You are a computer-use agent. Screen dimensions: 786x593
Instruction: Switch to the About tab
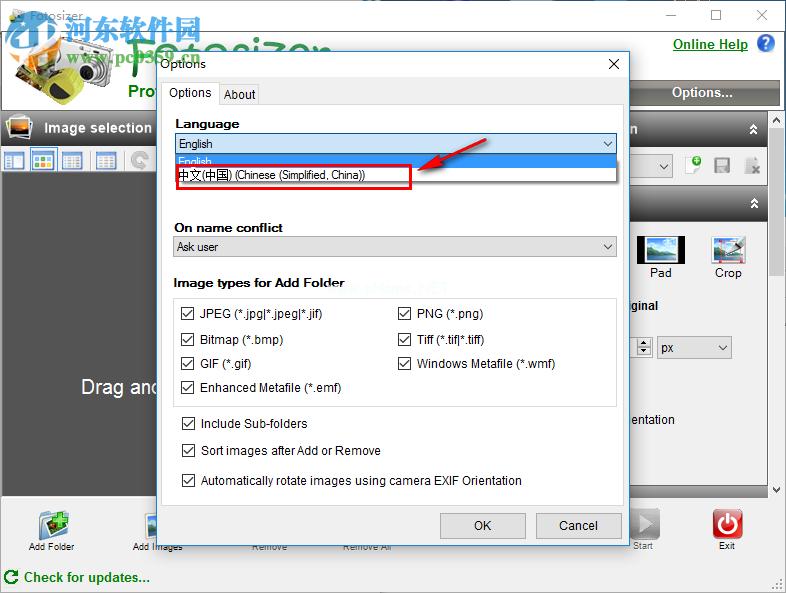point(239,94)
